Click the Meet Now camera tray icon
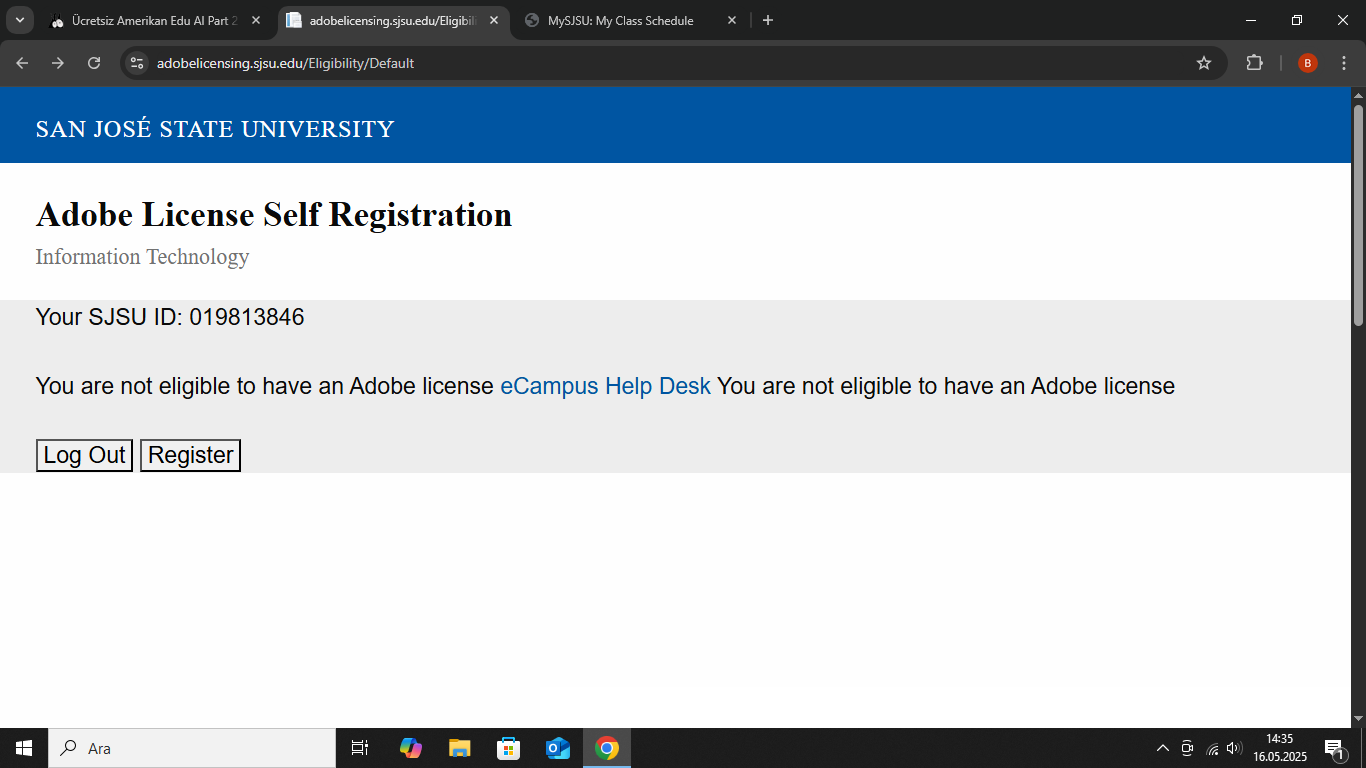The height and width of the screenshot is (768, 1366). pos(1187,748)
